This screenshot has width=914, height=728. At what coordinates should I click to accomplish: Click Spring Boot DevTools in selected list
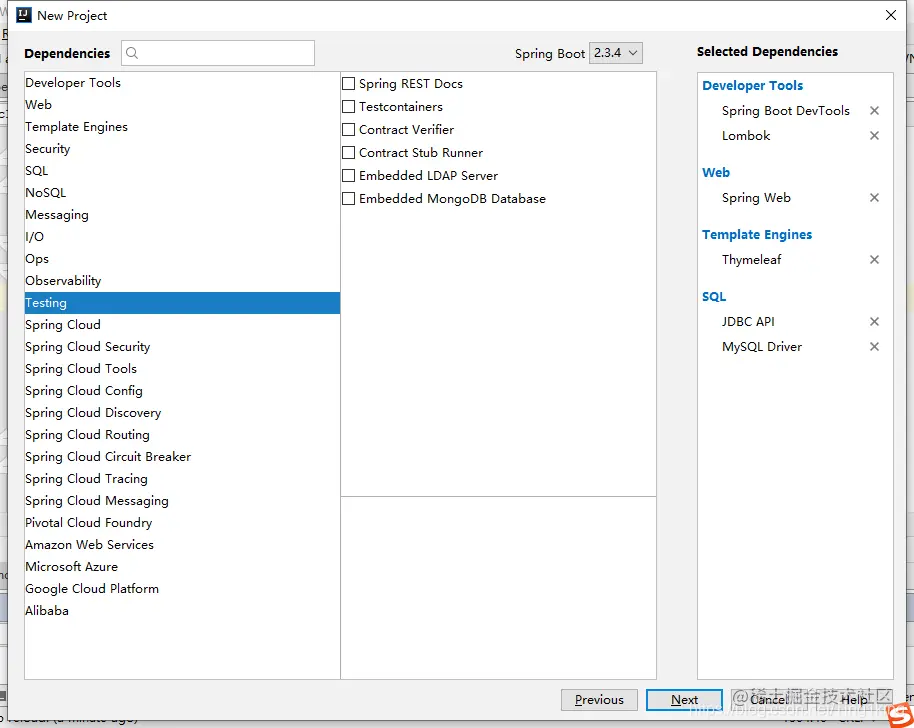click(785, 111)
